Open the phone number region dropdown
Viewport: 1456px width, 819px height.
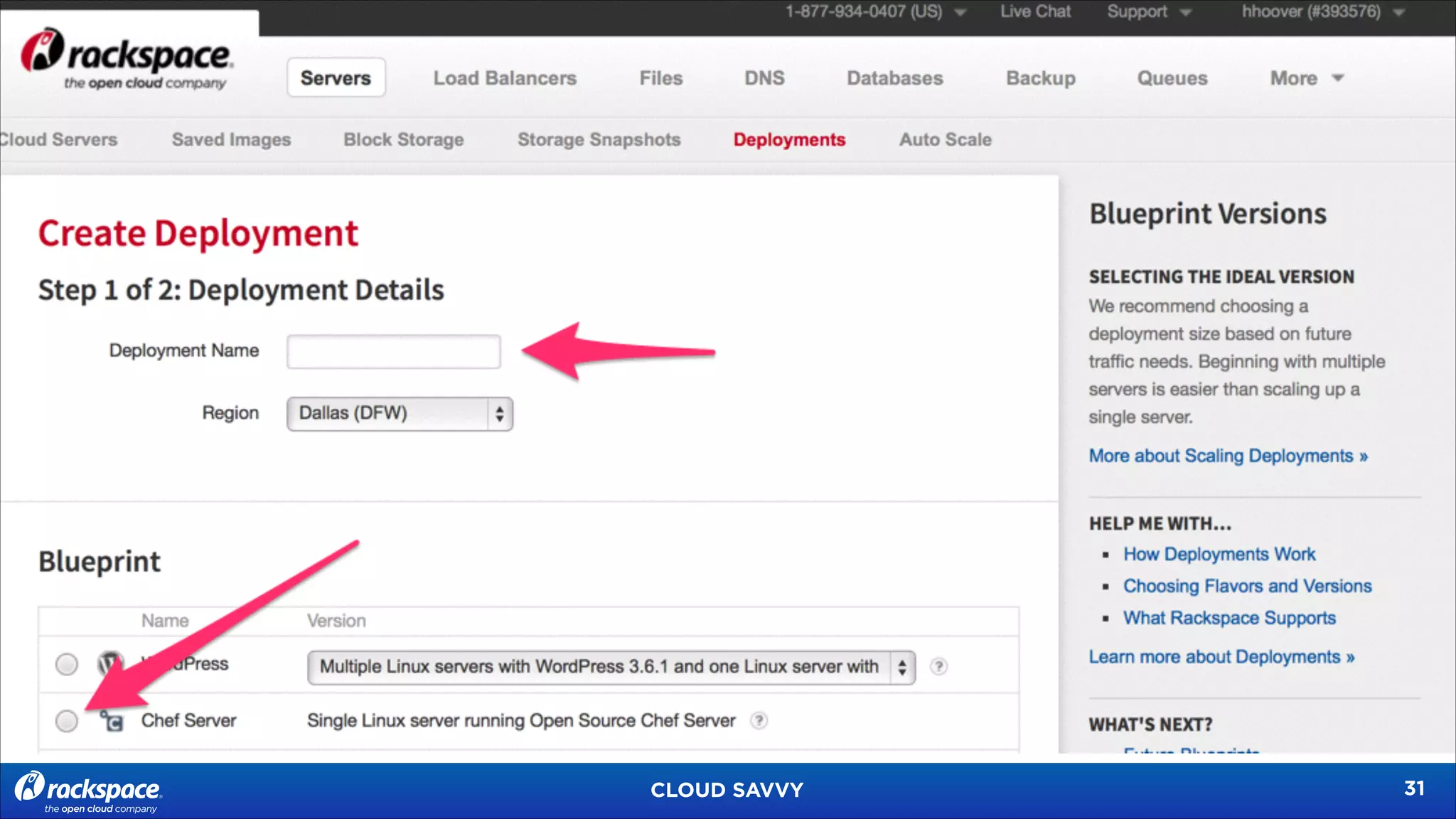point(875,12)
